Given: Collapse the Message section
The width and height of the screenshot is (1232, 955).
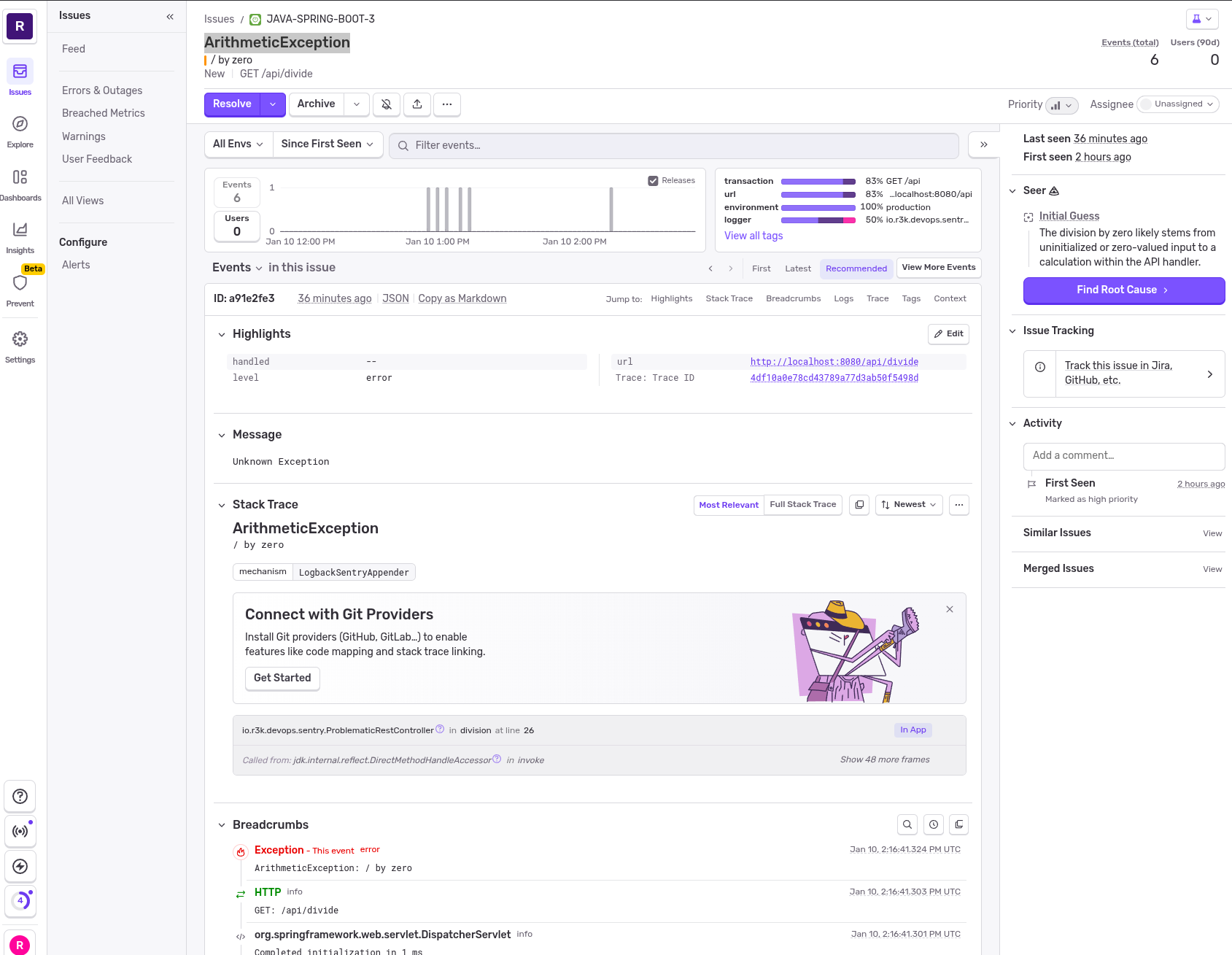Looking at the screenshot, I should tap(222, 435).
